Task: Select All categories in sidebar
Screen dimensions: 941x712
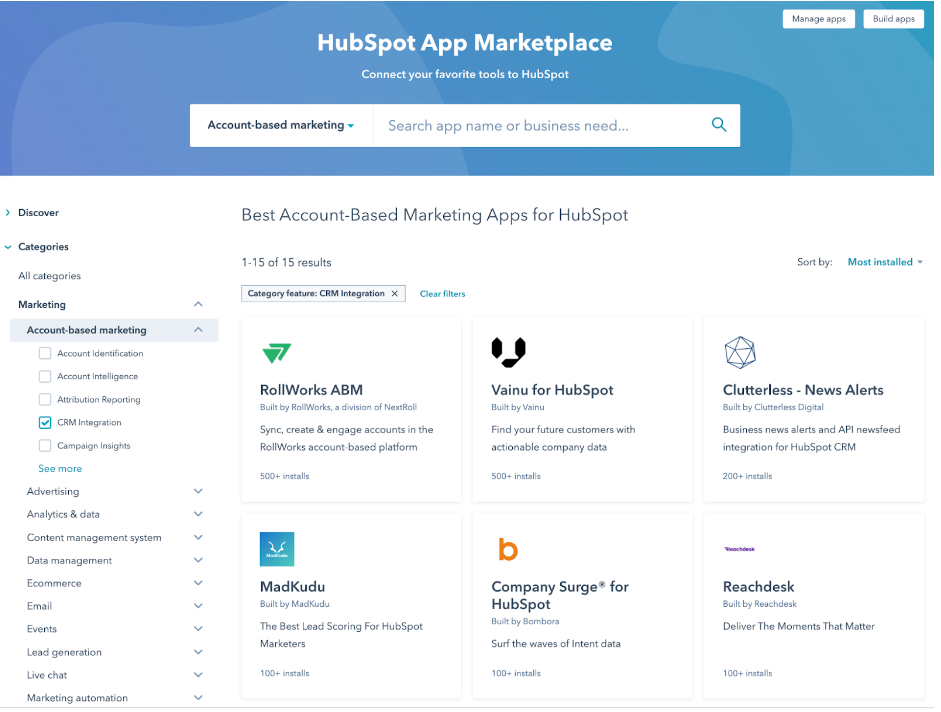Action: [49, 276]
